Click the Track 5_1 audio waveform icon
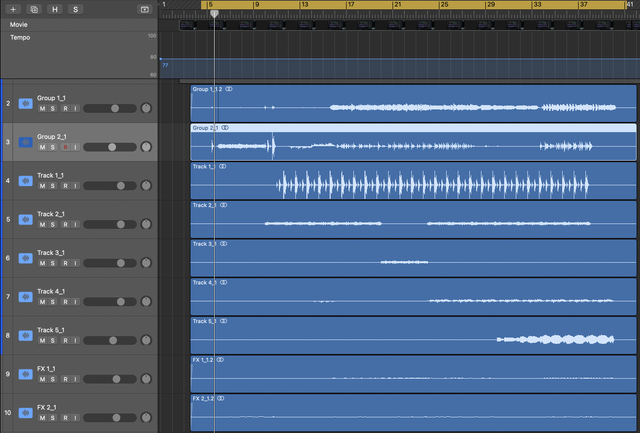This screenshot has height=433, width=640. (x=26, y=335)
